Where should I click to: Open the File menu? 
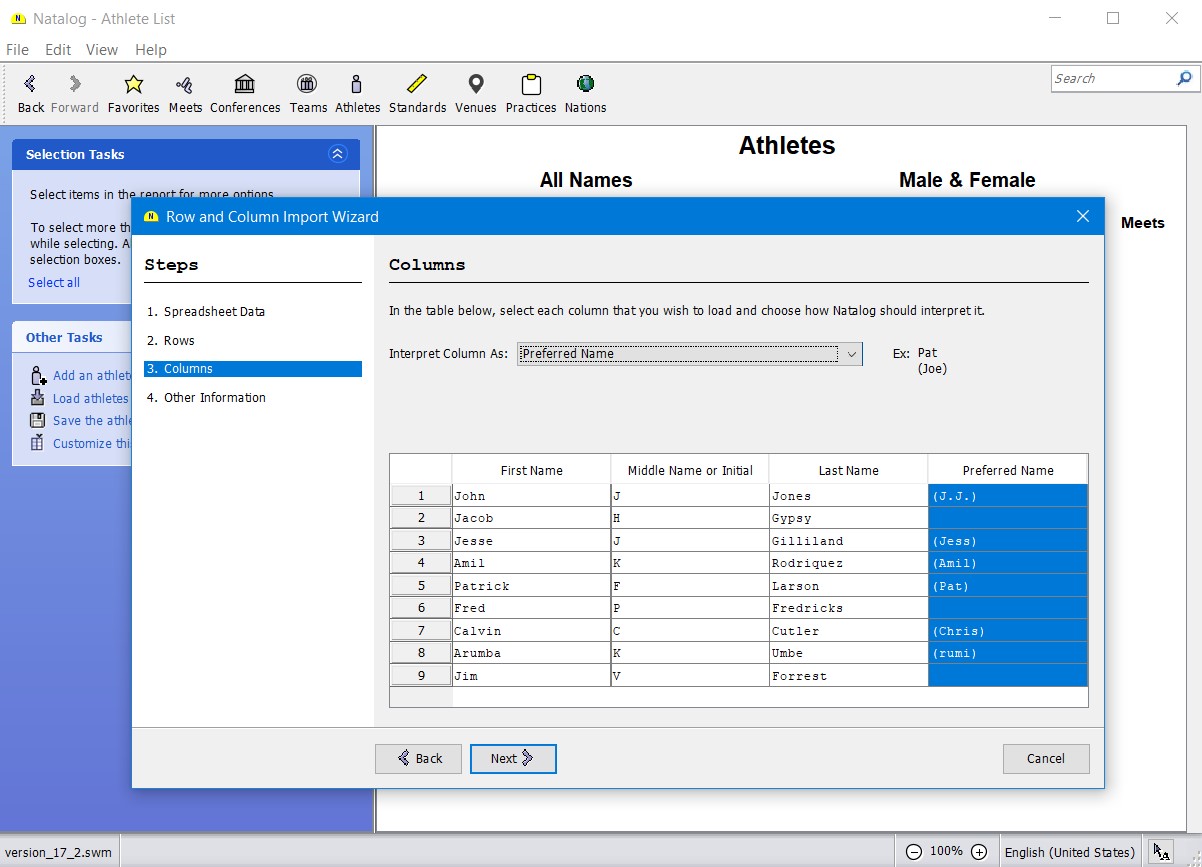pos(17,50)
